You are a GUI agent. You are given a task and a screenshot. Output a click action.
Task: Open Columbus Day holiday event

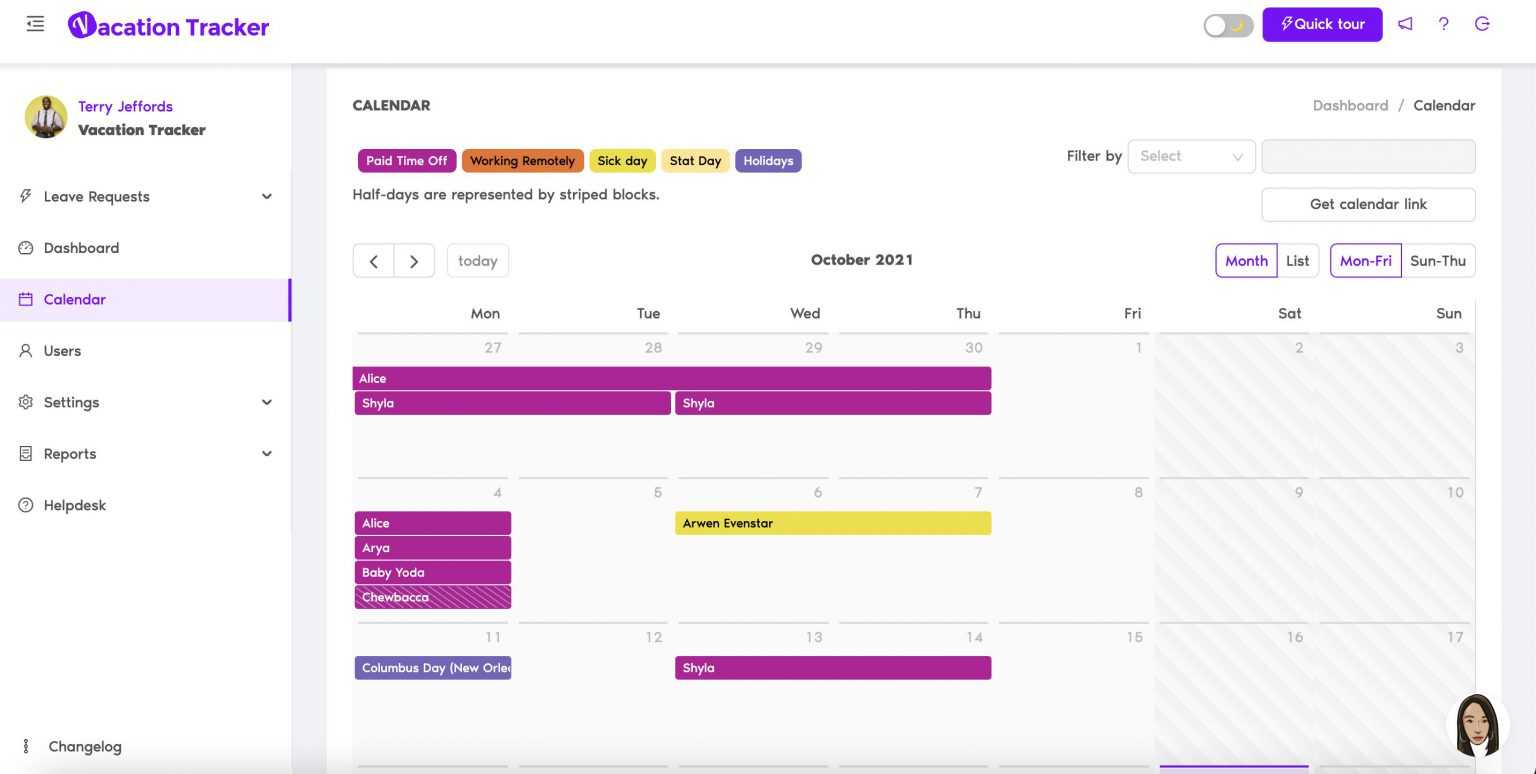coord(433,668)
